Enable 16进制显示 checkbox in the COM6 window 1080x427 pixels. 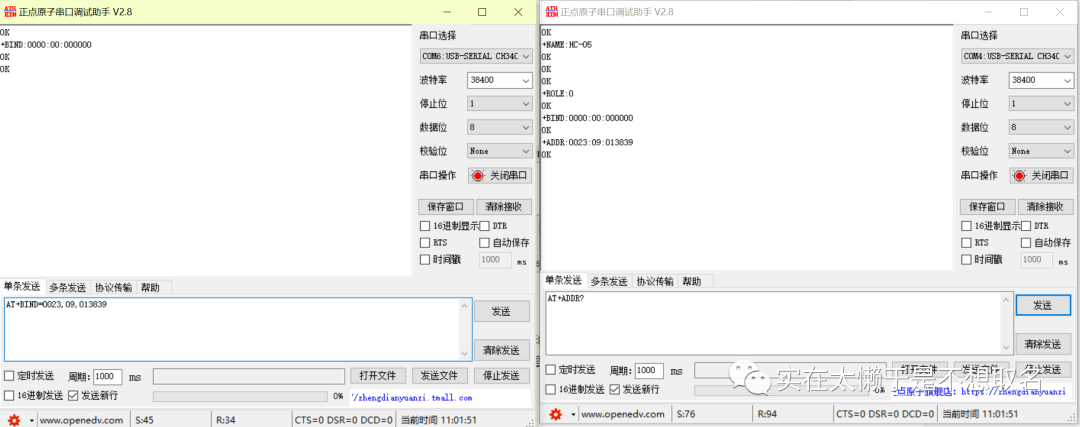pos(425,226)
